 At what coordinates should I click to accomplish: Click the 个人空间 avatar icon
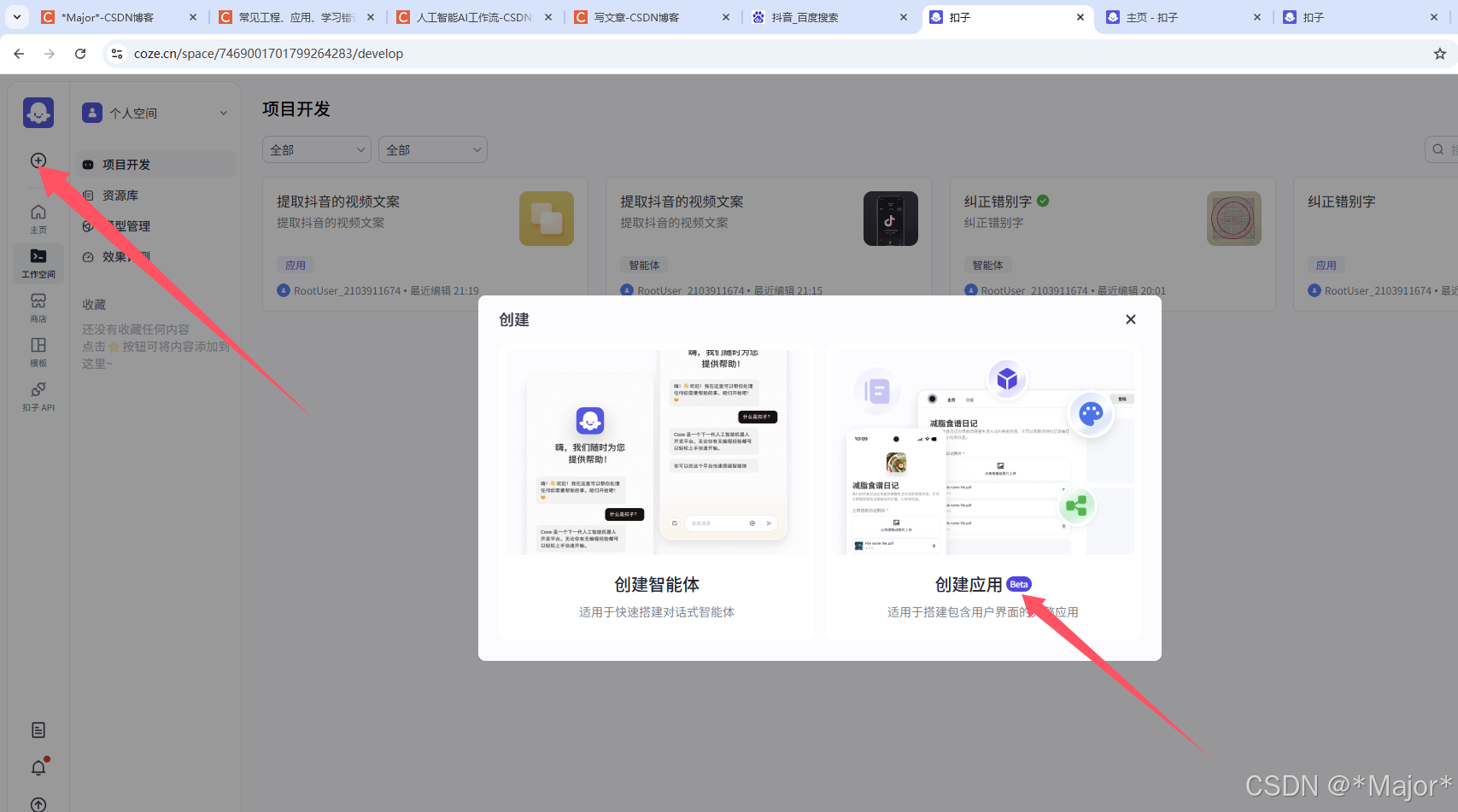coord(92,113)
